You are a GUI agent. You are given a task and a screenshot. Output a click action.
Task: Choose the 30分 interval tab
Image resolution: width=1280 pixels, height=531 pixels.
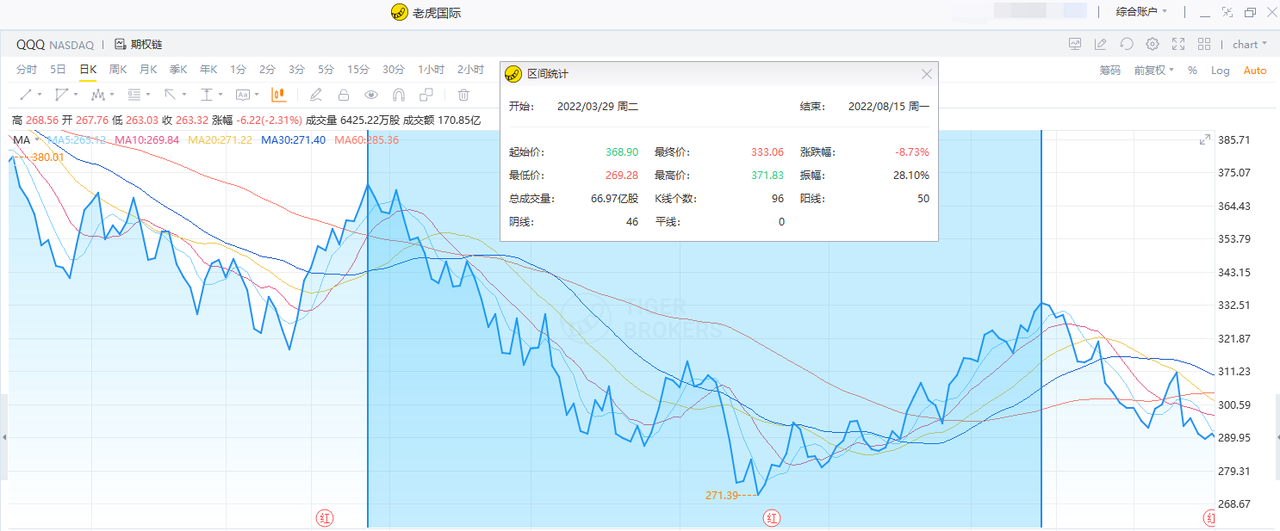click(393, 70)
